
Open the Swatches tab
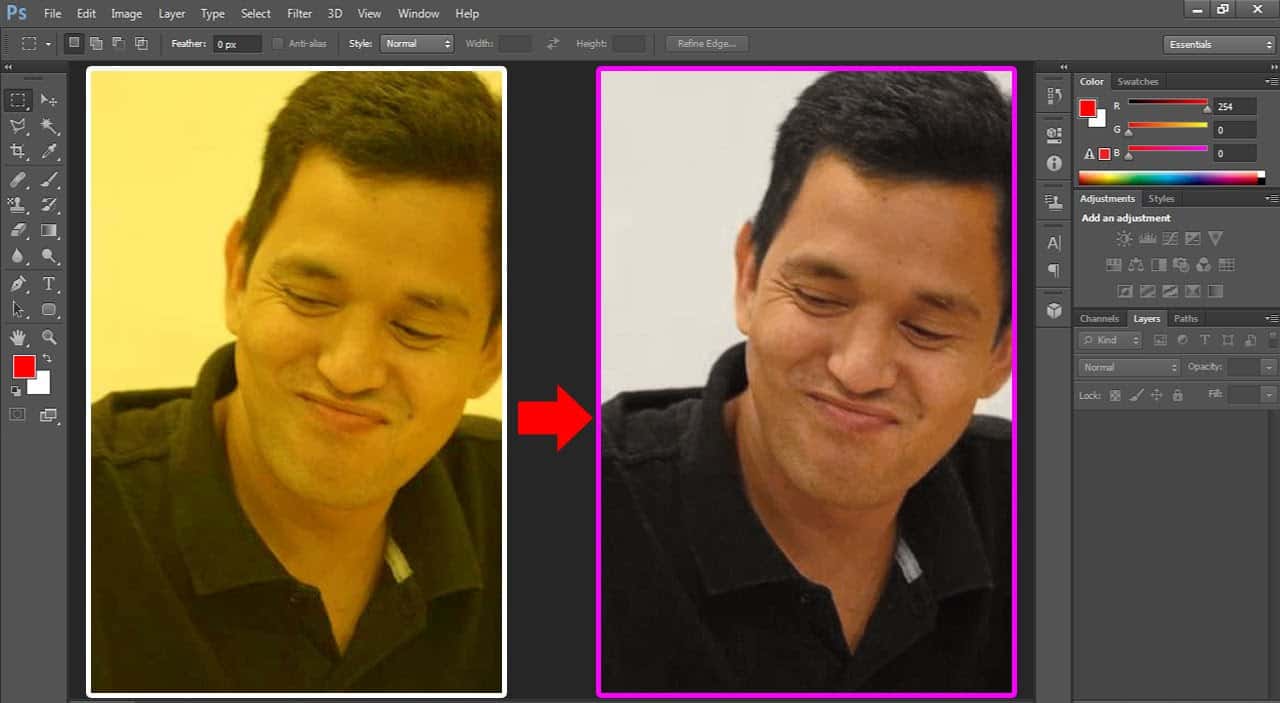click(x=1138, y=81)
